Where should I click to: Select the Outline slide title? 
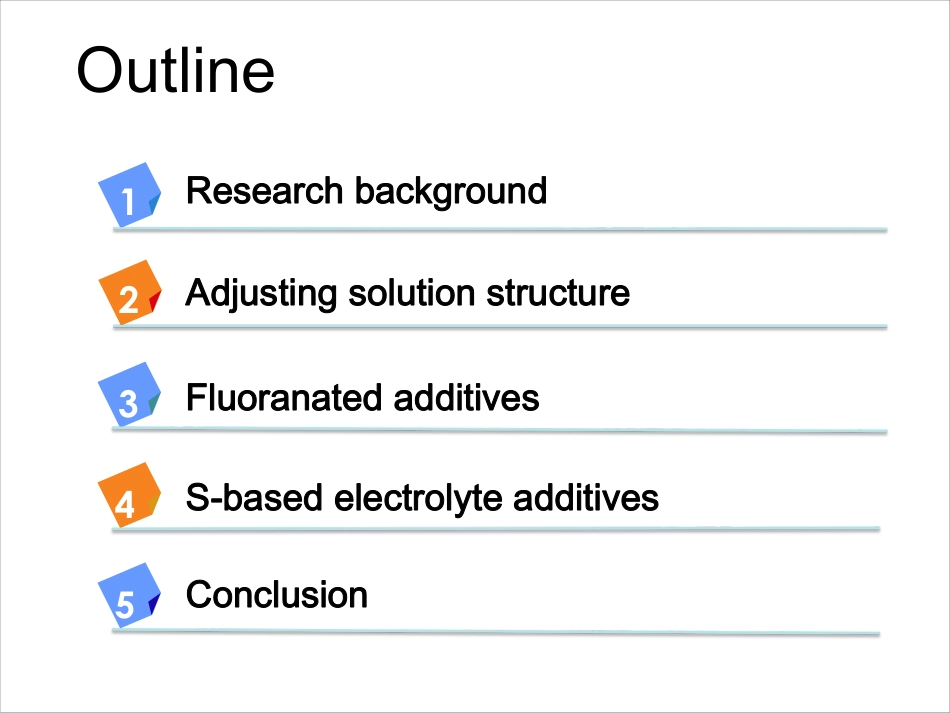point(176,70)
